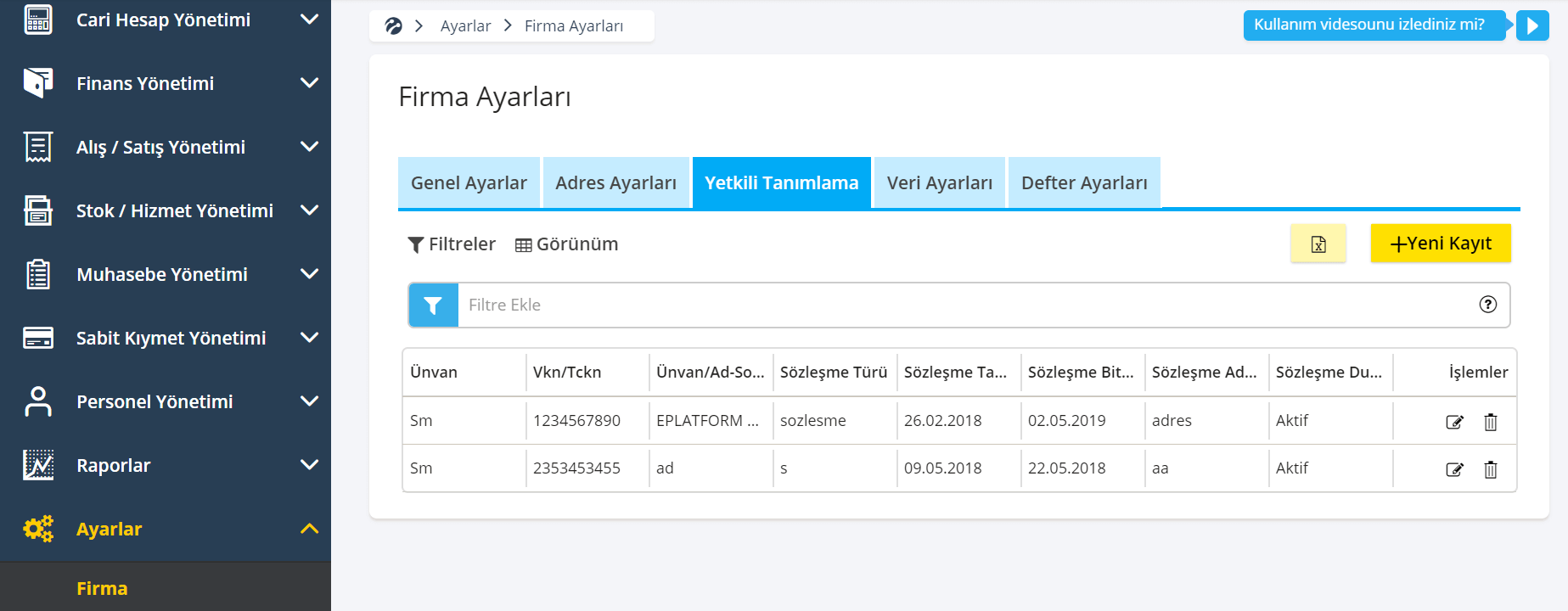The image size is (1568, 611).
Task: Click the Finans Yönetimi wallet icon
Action: pyautogui.click(x=38, y=83)
